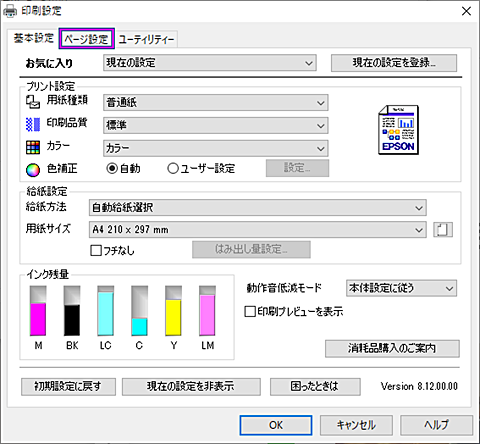Viewport: 480px width, 444px height.
Task: Click the paper orientation icon beside paper size
Action: (443, 230)
